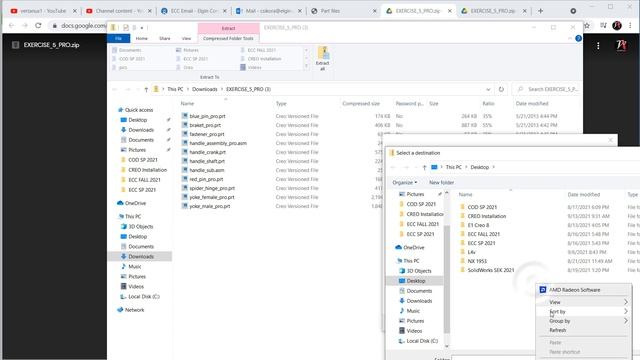Screen dimensions: 640x360
Task: Go back in Chrome browser
Action: click(11, 25)
